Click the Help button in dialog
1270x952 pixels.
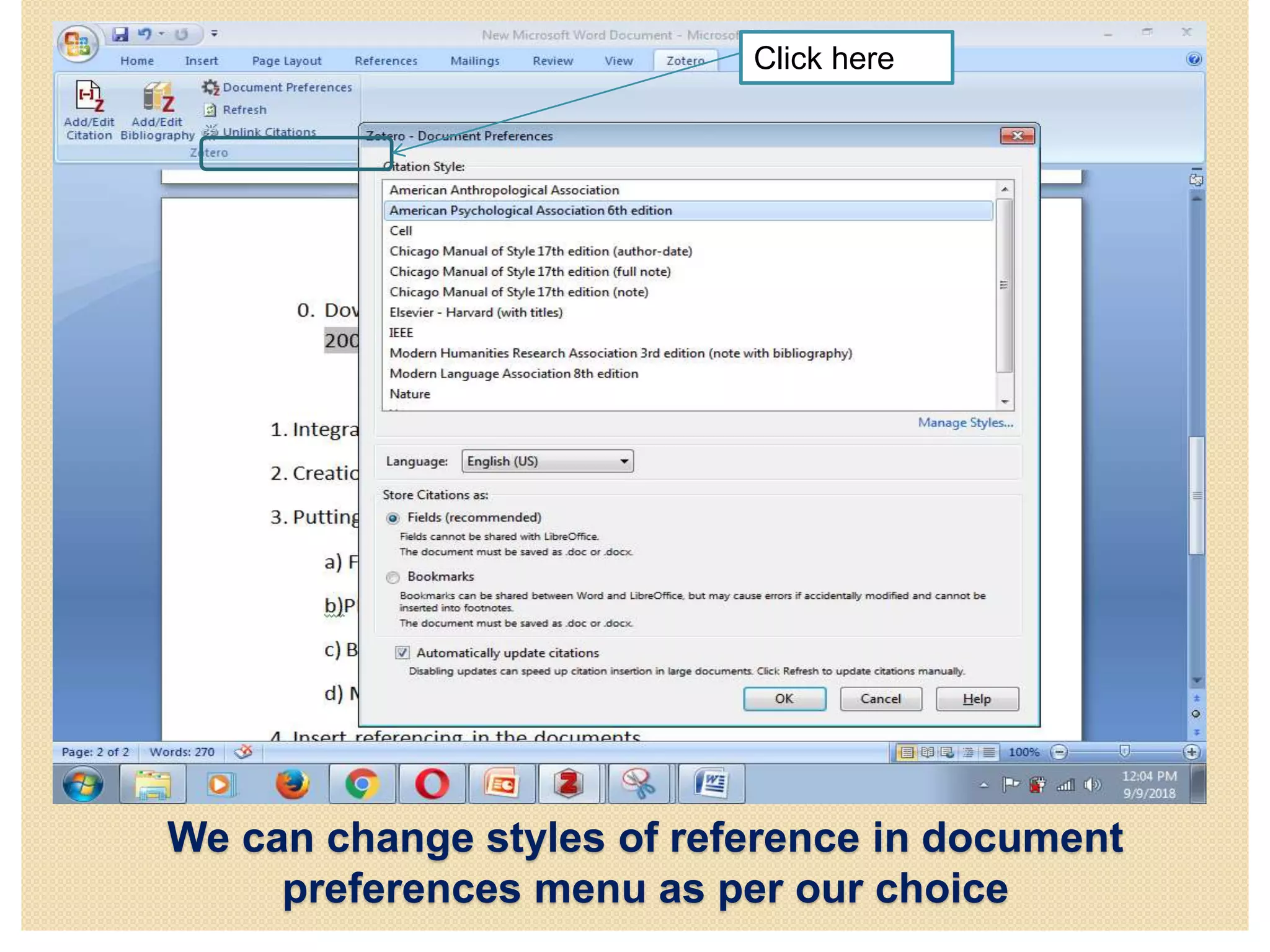click(x=977, y=699)
